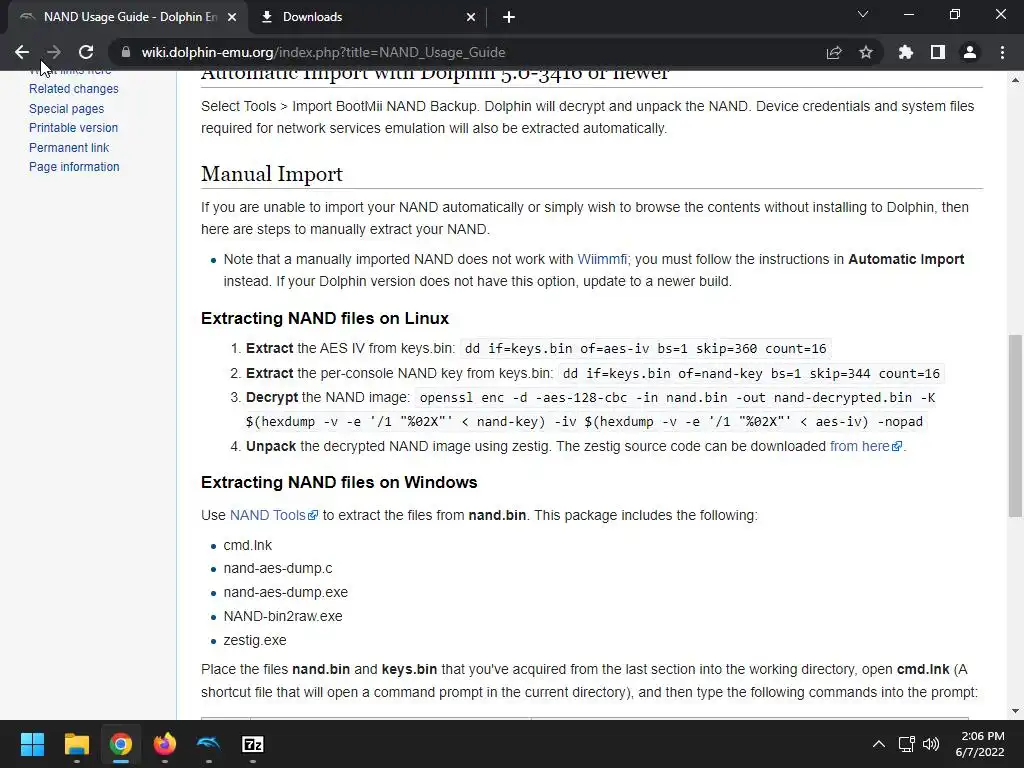The width and height of the screenshot is (1024, 768).
Task: Close the Downloads tab
Action: pyautogui.click(x=471, y=17)
